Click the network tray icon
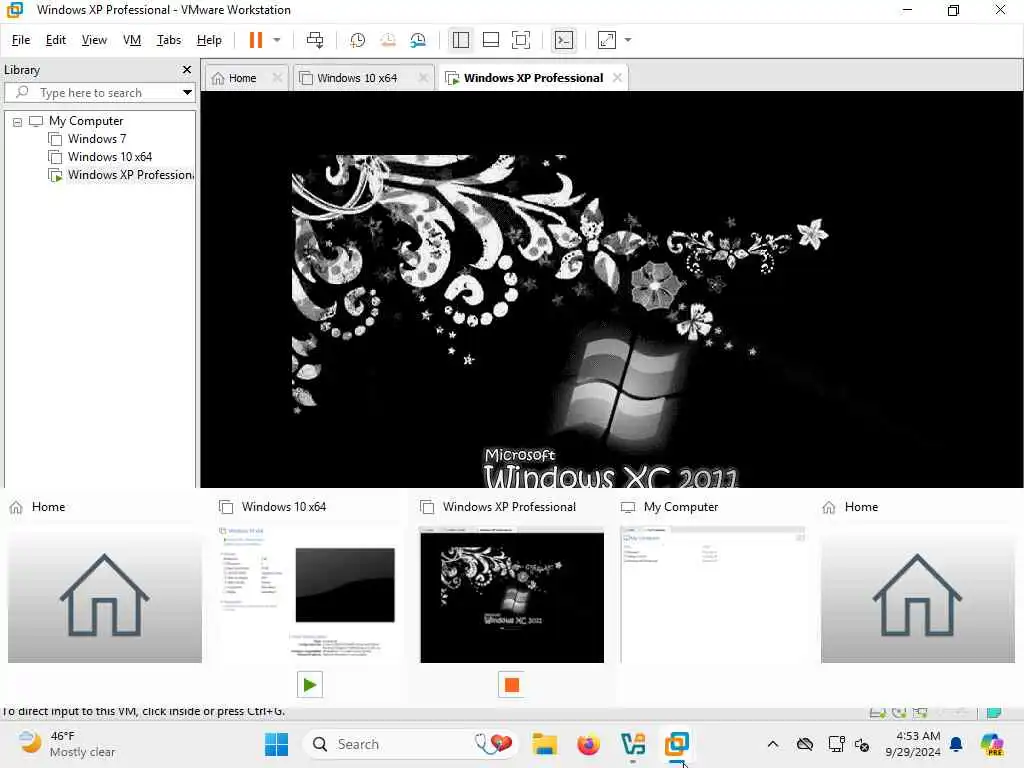1024x768 pixels. point(836,744)
